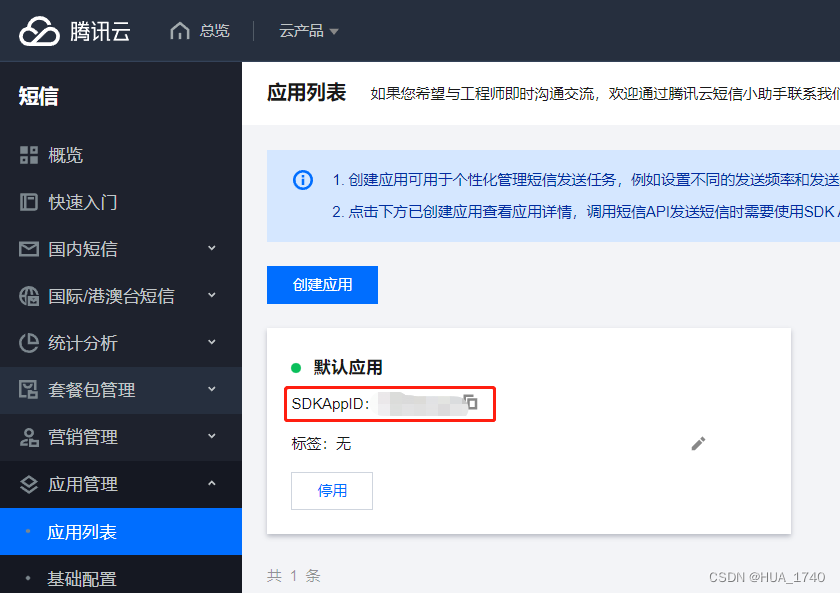Click the home icon next to 总览
The width and height of the screenshot is (840, 593).
[179, 31]
